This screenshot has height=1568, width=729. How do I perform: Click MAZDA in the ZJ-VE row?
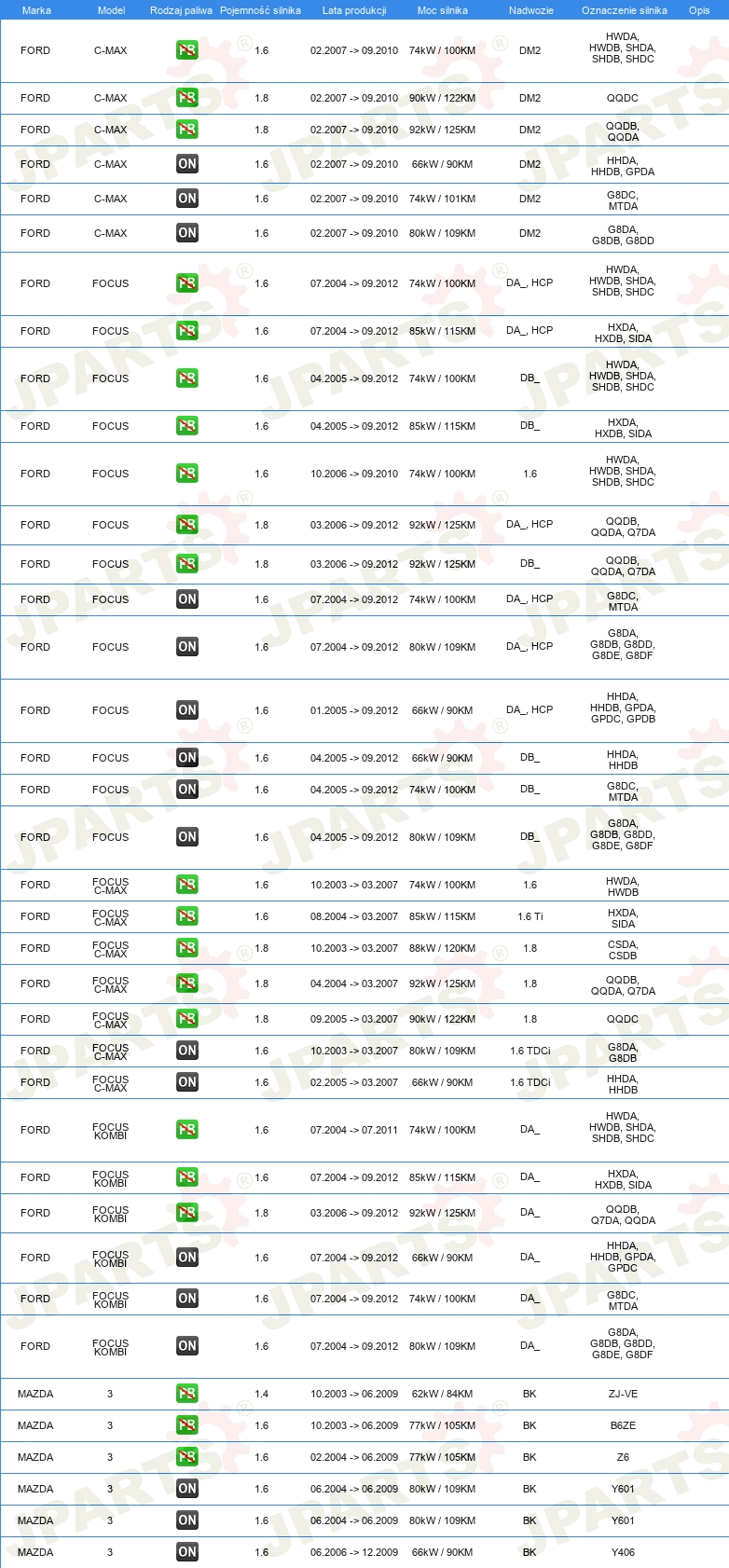point(35,1394)
